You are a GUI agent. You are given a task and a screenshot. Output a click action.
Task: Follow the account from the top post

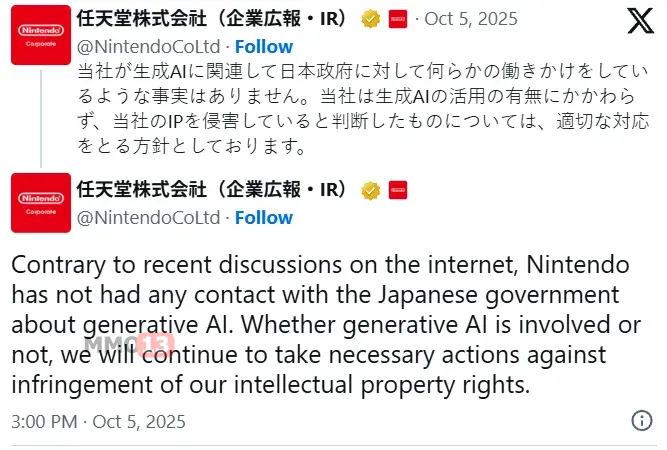pyautogui.click(x=264, y=46)
